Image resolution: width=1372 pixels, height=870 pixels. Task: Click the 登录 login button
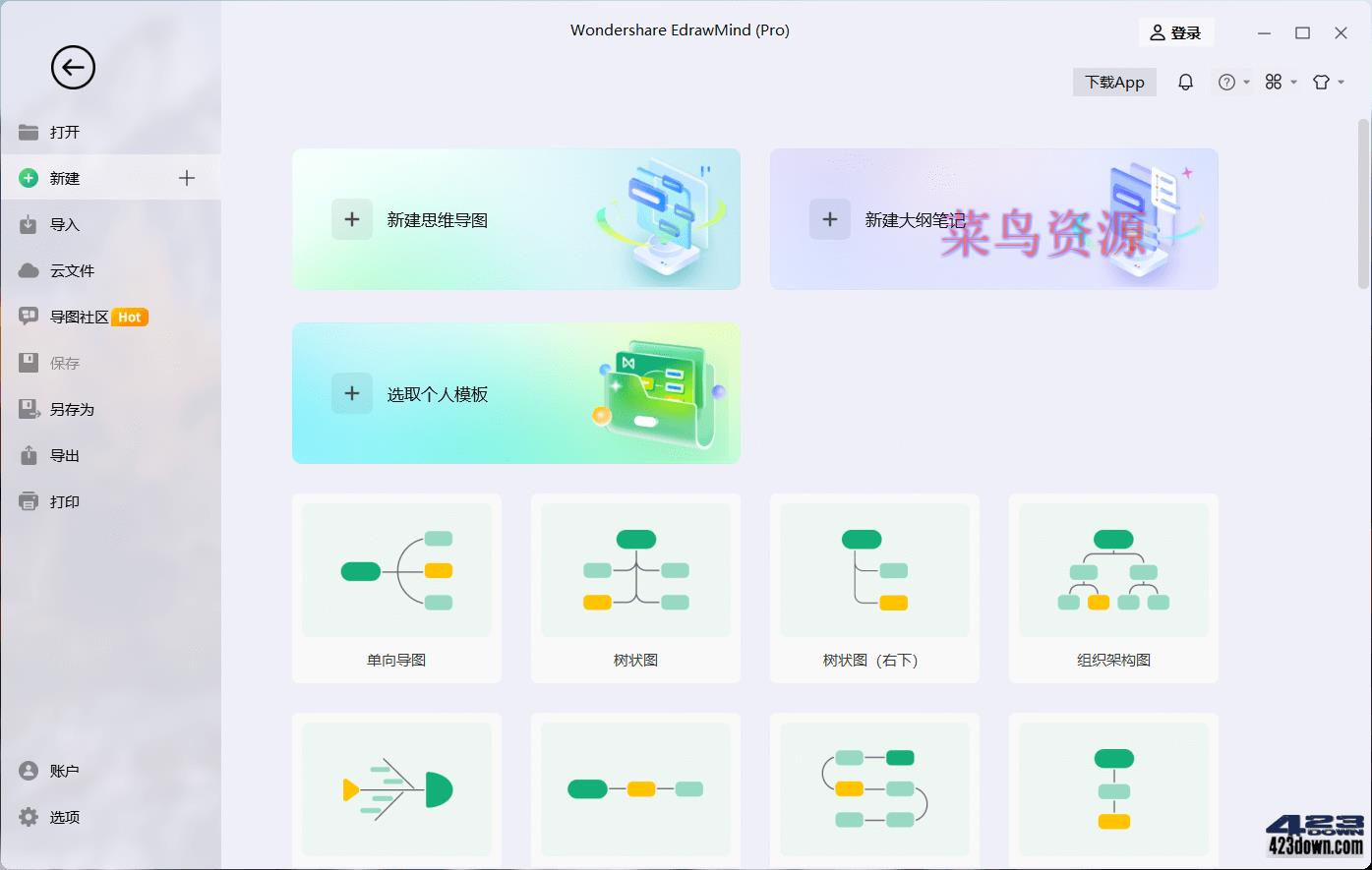(1176, 31)
